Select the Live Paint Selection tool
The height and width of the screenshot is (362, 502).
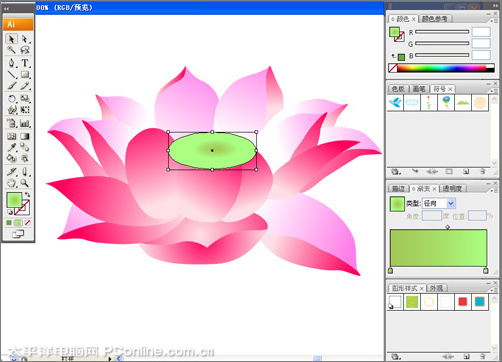(x=25, y=158)
